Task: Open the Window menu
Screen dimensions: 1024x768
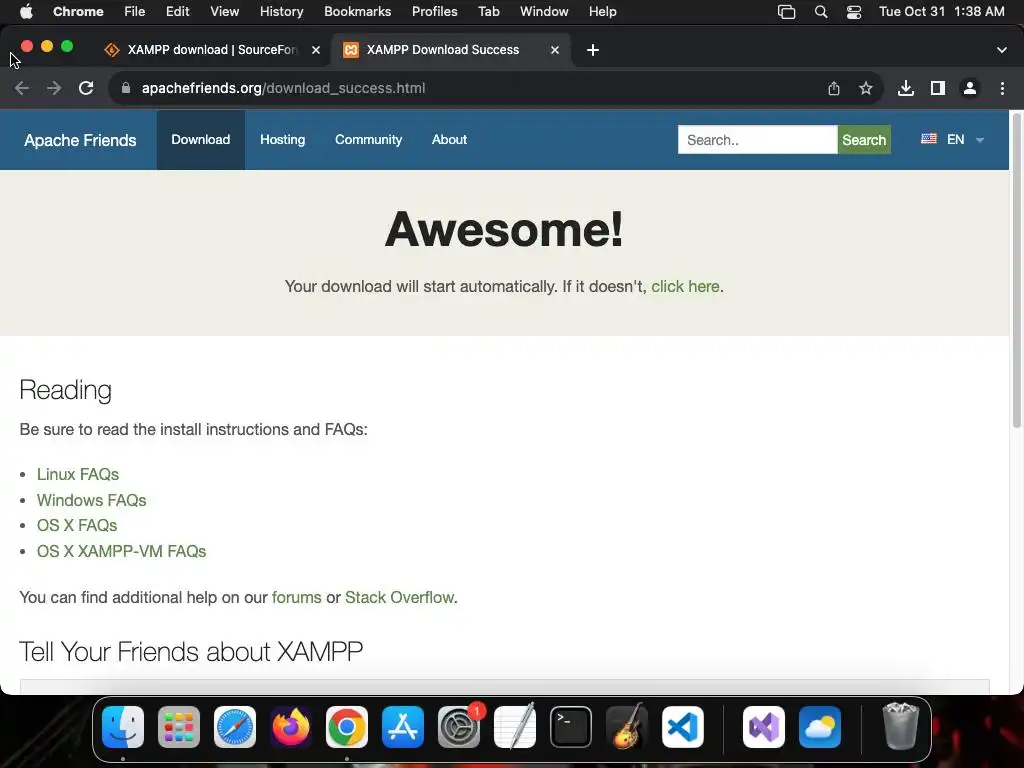Action: (x=544, y=12)
